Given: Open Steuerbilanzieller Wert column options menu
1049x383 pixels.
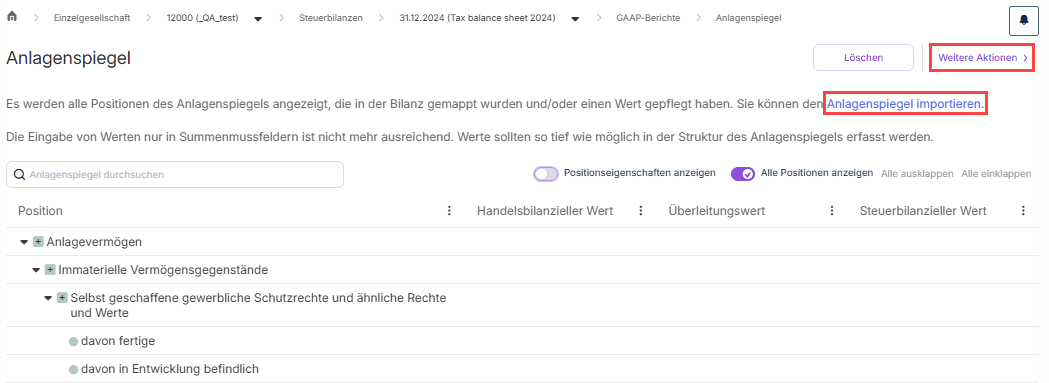Looking at the screenshot, I should click(x=1023, y=211).
